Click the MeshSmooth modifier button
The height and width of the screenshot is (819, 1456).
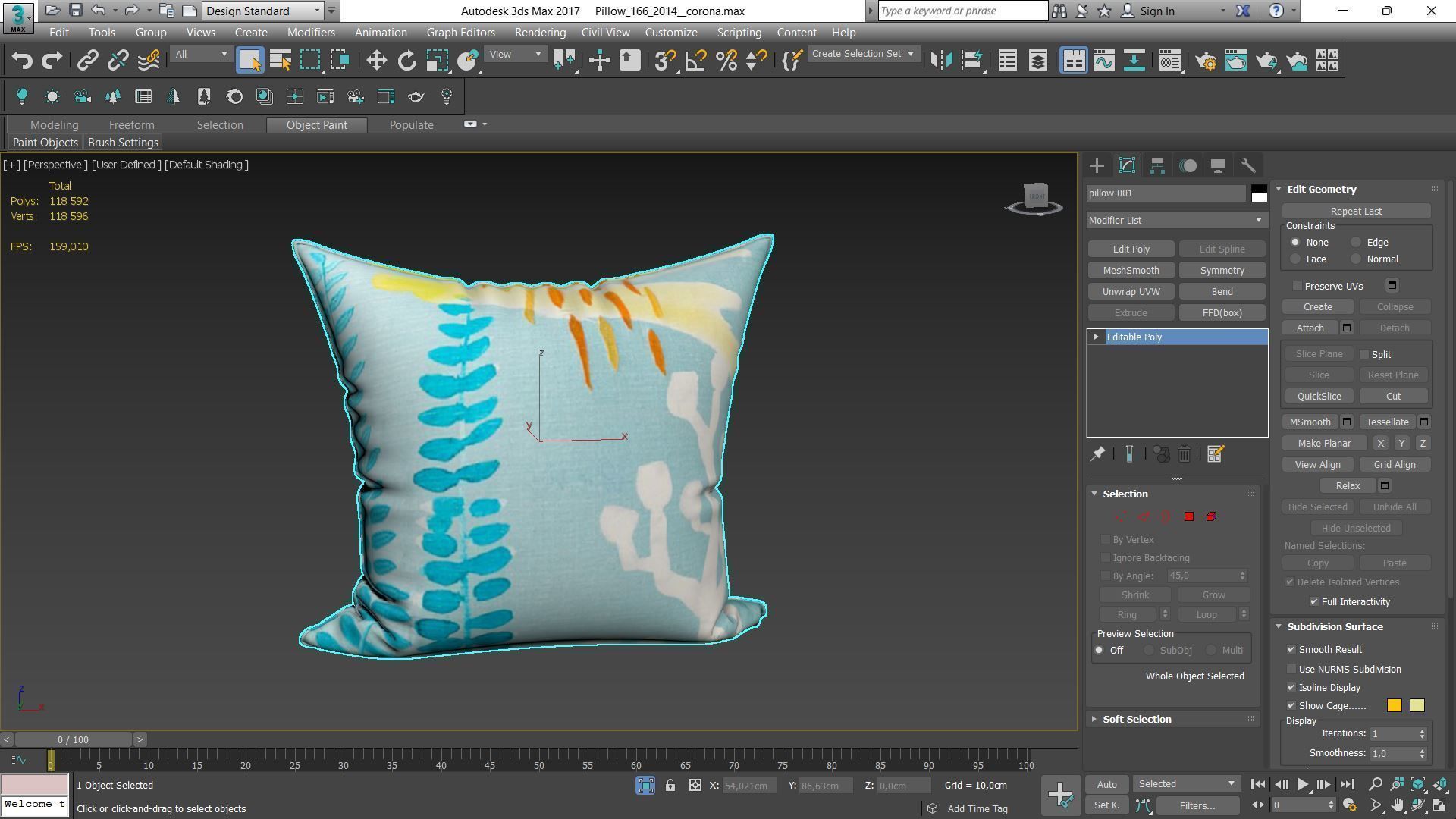pyautogui.click(x=1131, y=270)
